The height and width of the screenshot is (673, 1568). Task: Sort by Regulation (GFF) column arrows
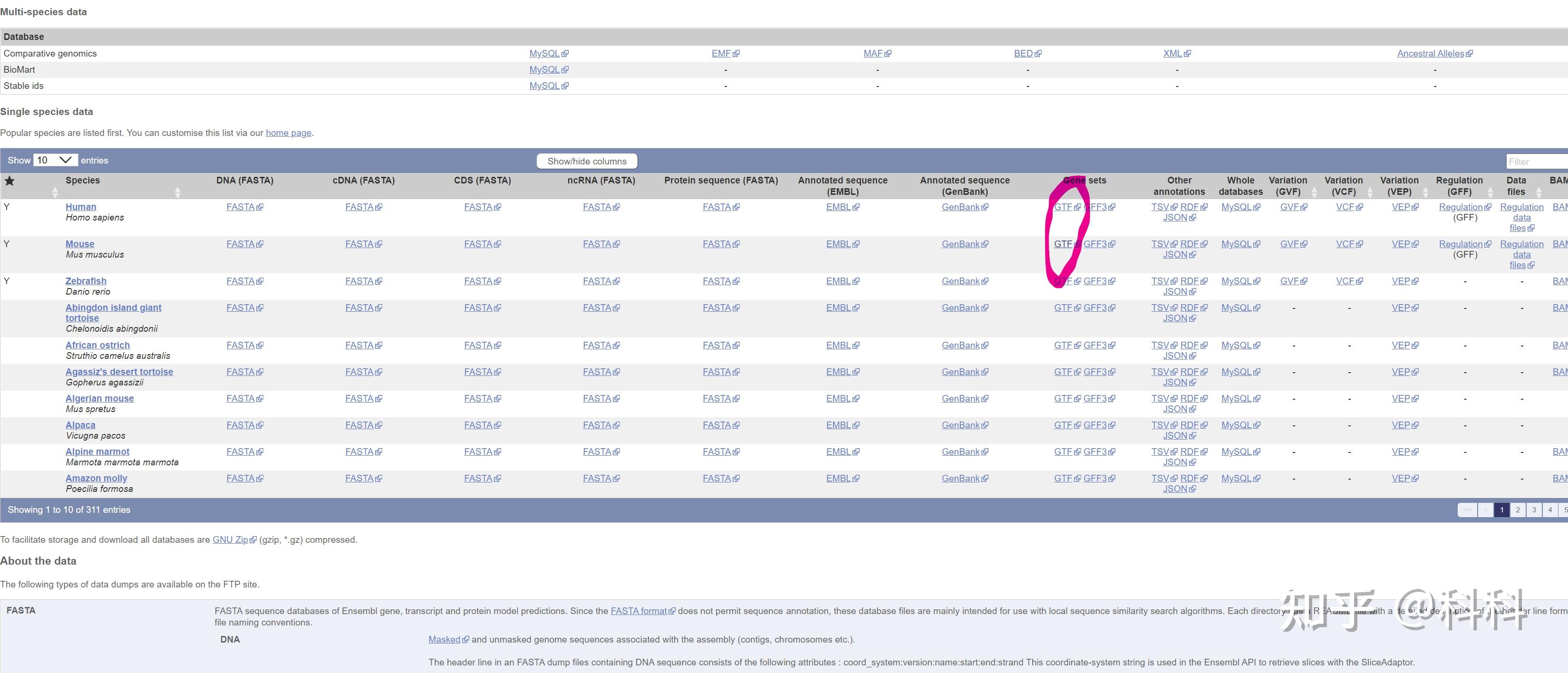click(x=1490, y=192)
